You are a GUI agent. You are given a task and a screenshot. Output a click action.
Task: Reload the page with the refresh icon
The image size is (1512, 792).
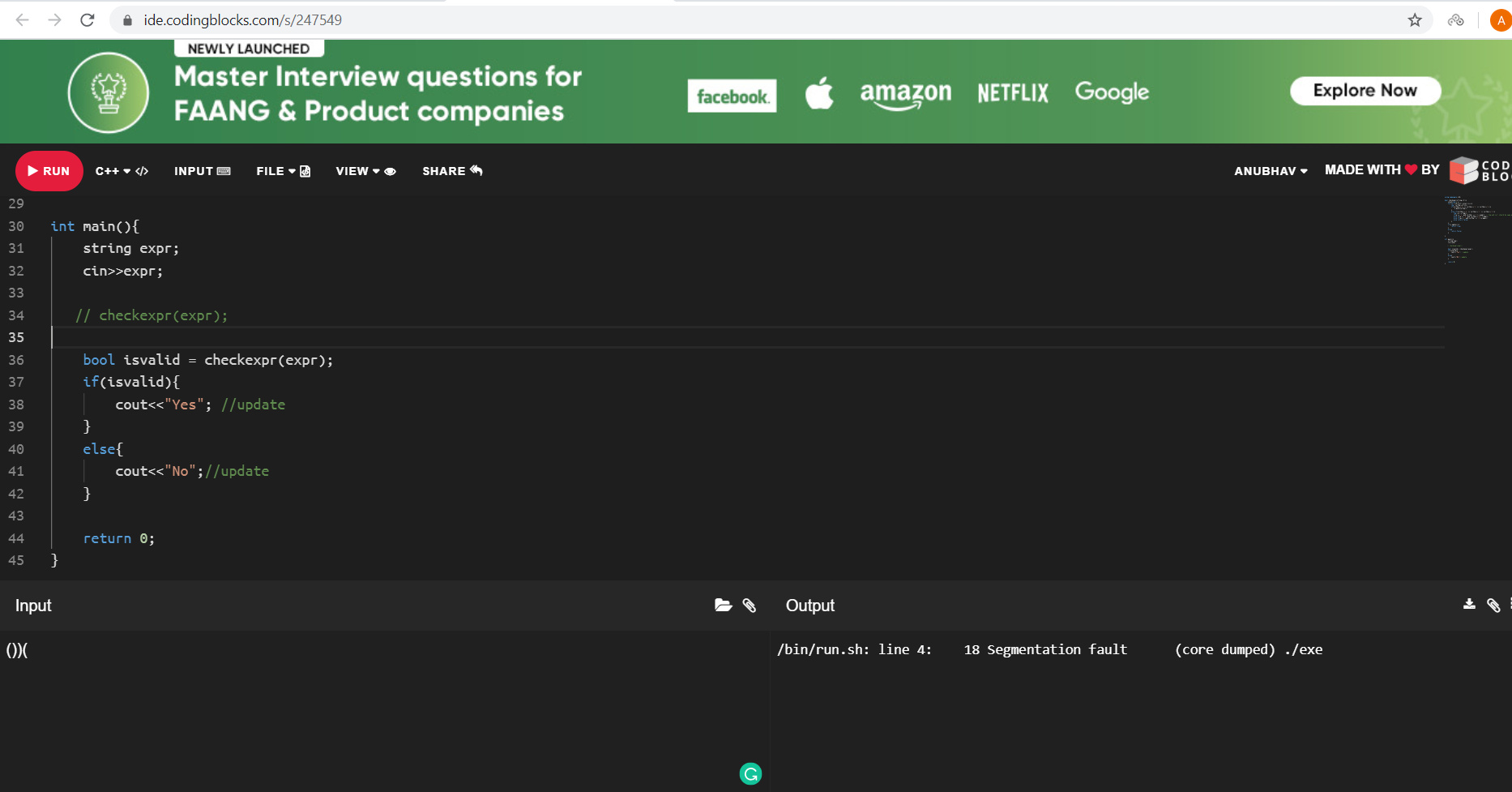click(x=88, y=19)
